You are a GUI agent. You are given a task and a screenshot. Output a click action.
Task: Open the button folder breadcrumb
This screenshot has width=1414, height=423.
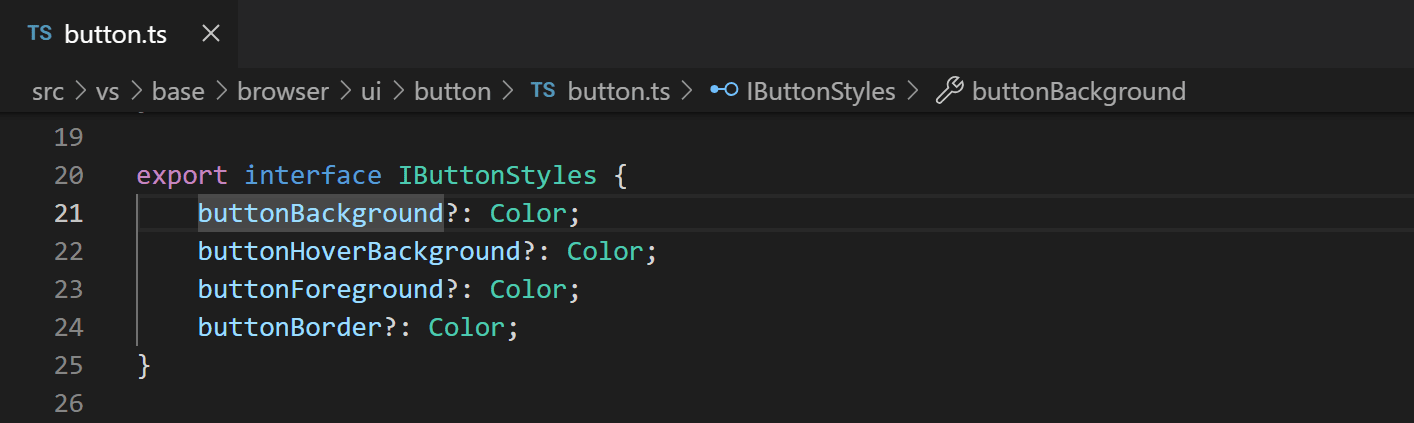point(452,92)
